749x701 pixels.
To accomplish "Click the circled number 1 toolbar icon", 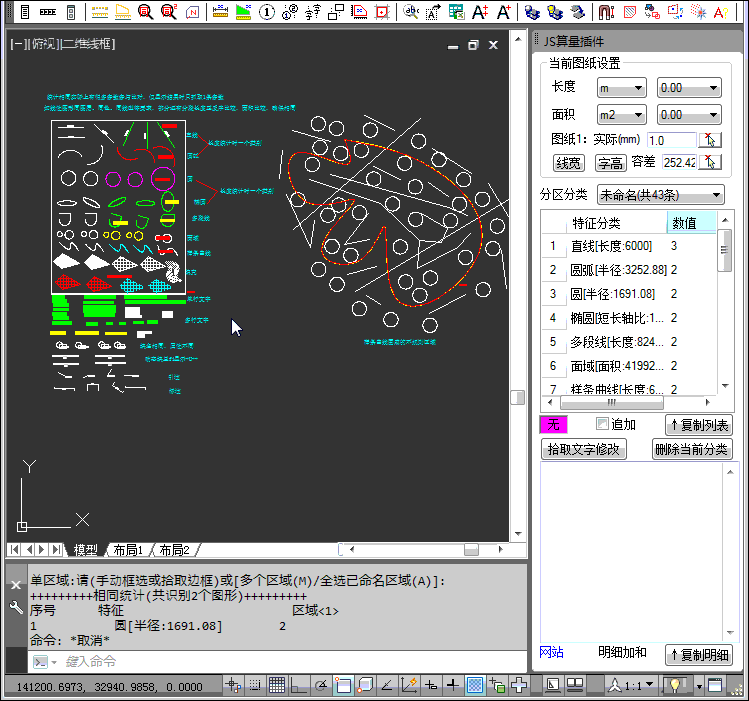I will pos(267,12).
